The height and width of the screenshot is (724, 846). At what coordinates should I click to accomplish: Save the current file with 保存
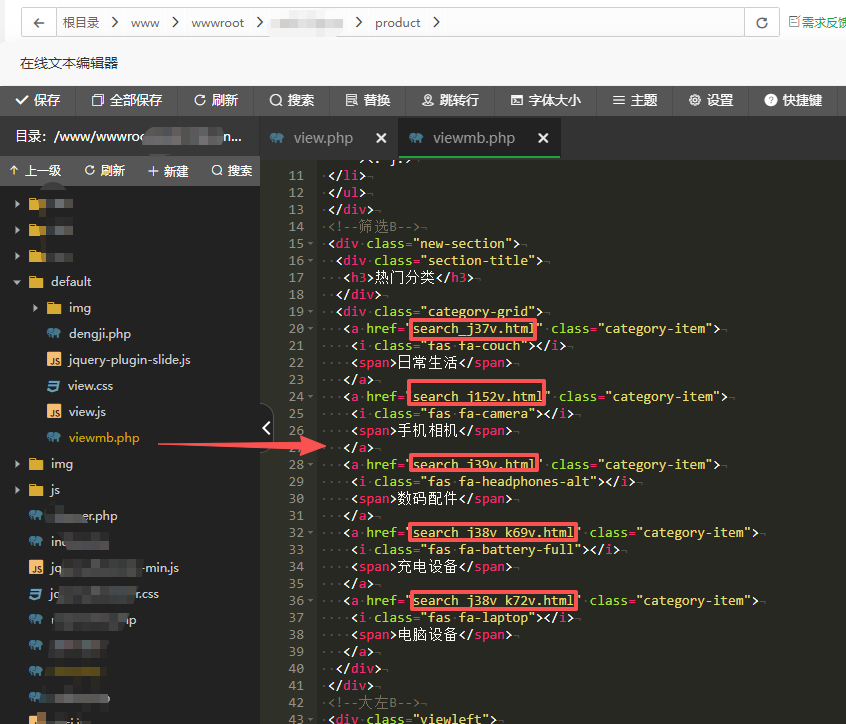click(38, 100)
